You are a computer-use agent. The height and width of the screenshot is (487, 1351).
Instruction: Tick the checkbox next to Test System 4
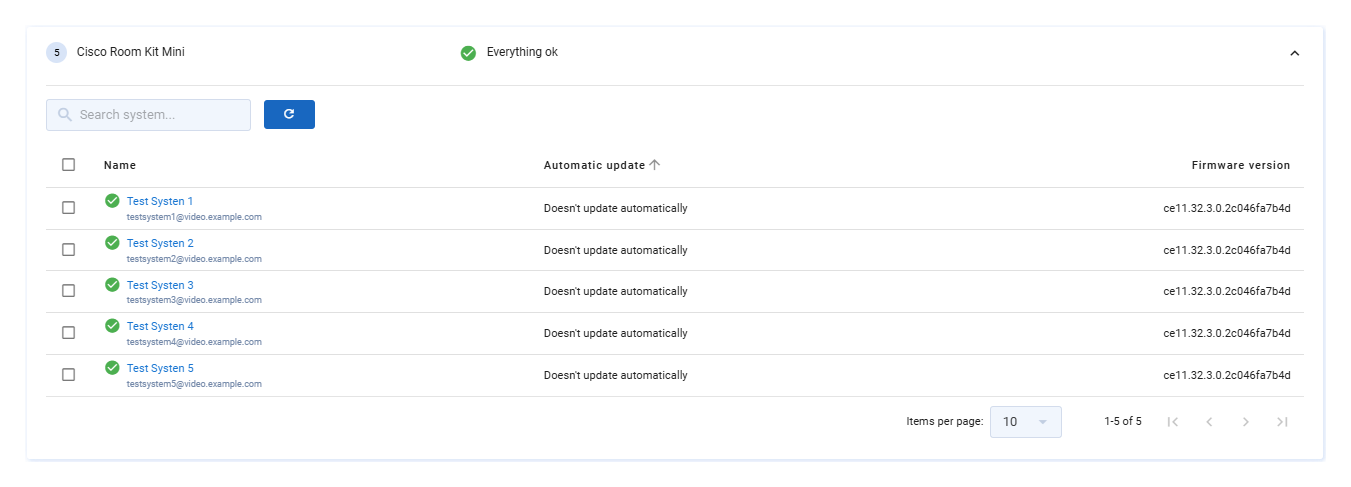tap(68, 333)
